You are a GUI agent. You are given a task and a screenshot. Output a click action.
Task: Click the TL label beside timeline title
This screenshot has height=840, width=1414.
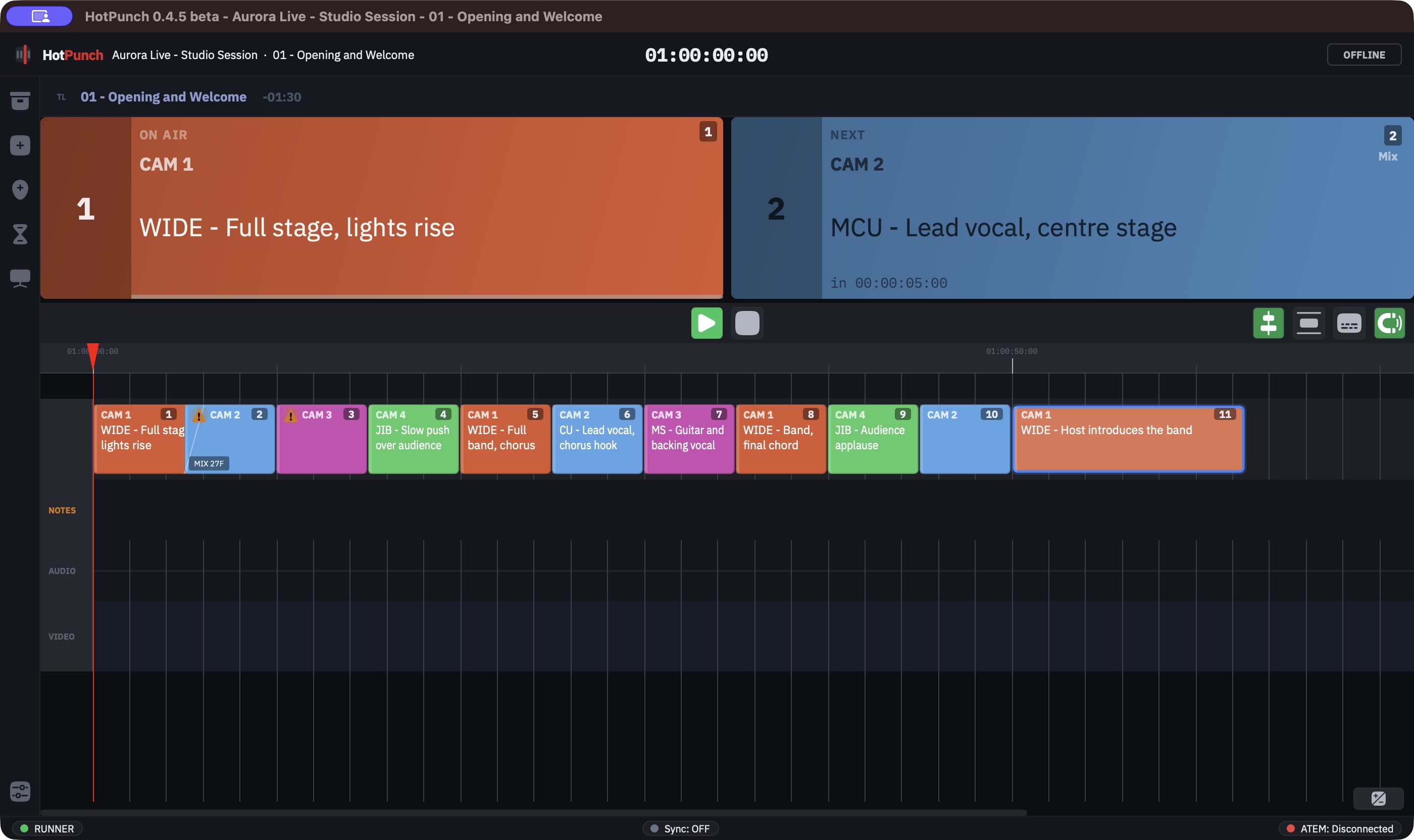(x=61, y=97)
